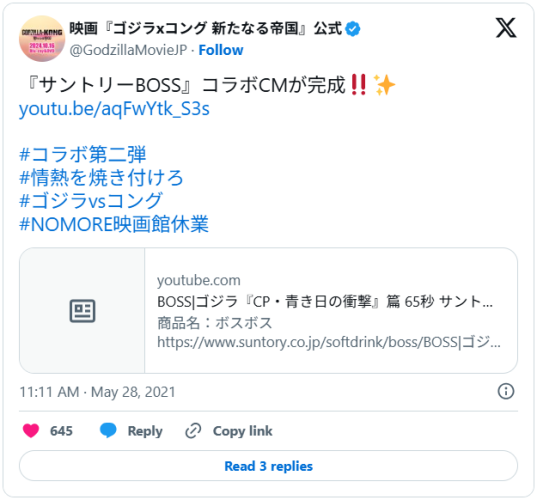Open hashtag #コラボ第二弾
Image resolution: width=537 pixels, height=500 pixels.
tap(83, 154)
